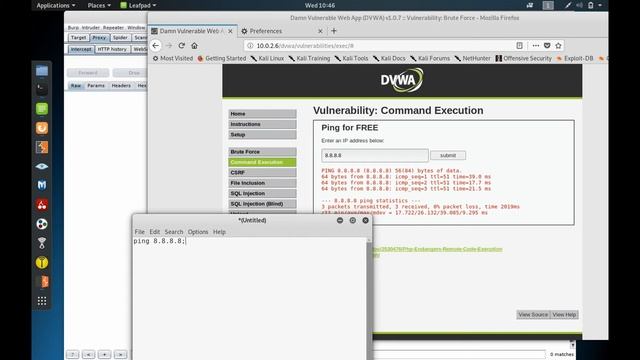Click in the Leafpad text area

coord(249,298)
